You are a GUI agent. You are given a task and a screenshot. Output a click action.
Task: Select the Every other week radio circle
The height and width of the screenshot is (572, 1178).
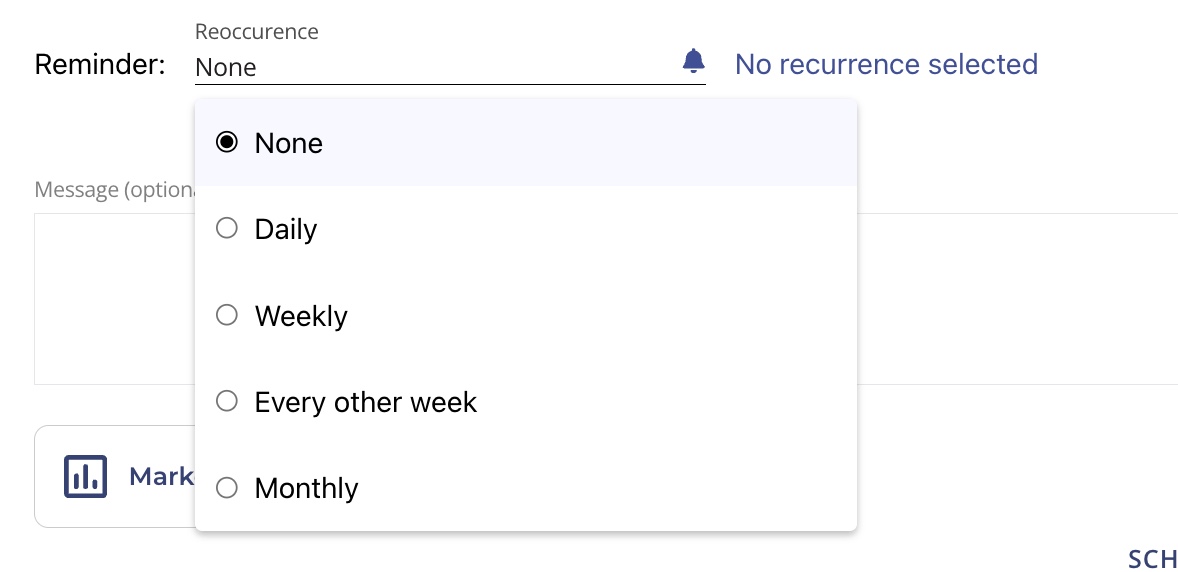click(x=227, y=402)
